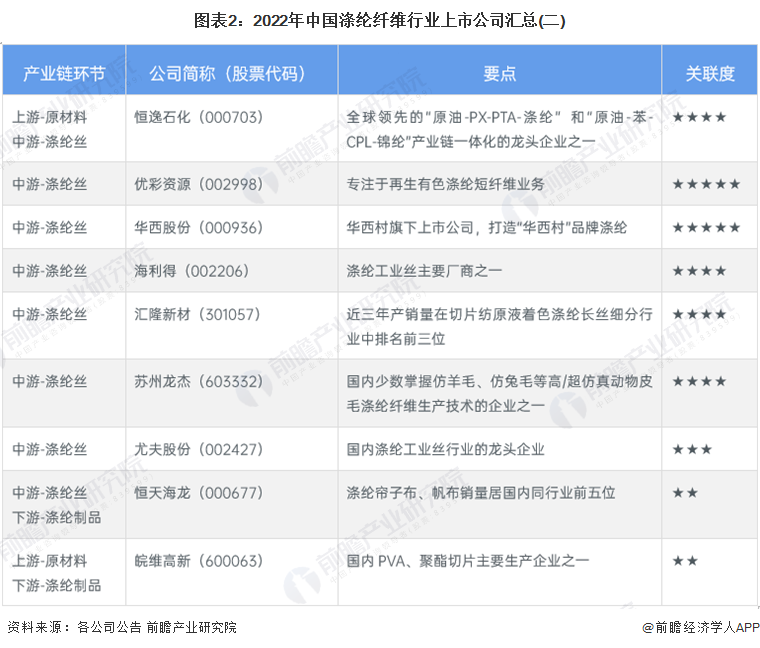Click the source note 资料来源：各公司公告 前瞻产业研究院
This screenshot has width=760, height=648.
pos(122,627)
